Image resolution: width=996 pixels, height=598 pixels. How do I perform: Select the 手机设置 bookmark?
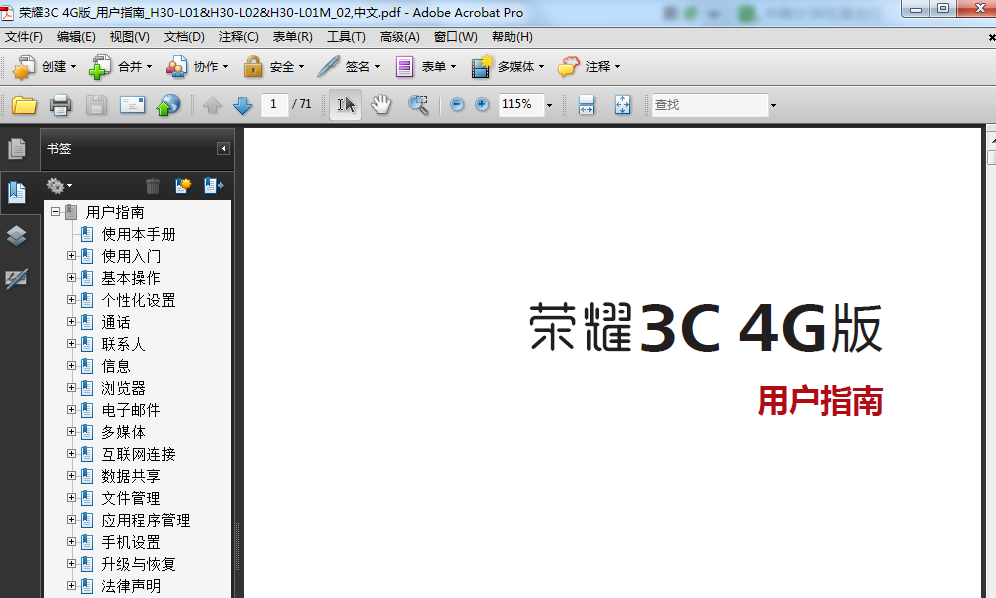click(x=131, y=542)
